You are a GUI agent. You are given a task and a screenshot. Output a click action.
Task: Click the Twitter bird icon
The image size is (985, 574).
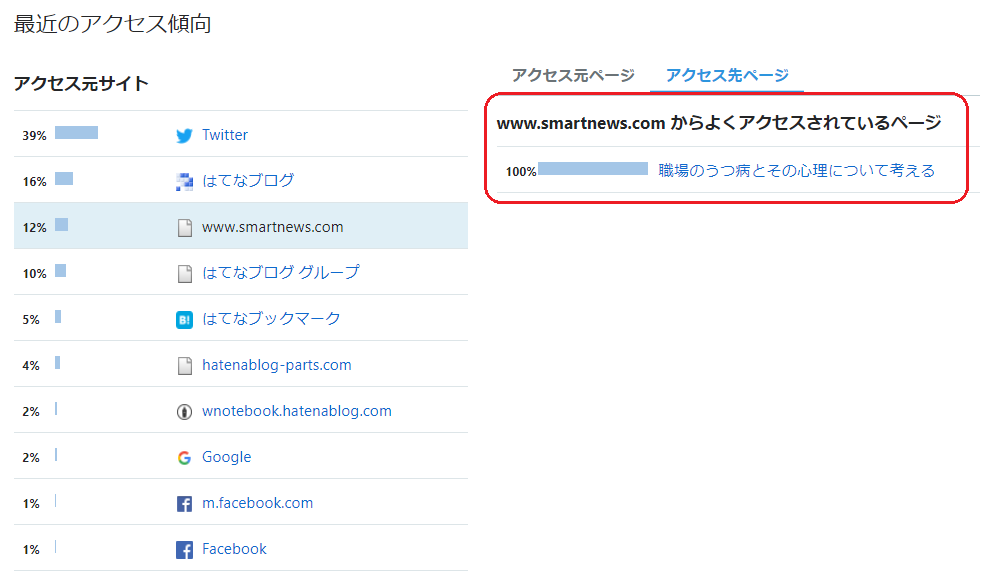coord(184,136)
